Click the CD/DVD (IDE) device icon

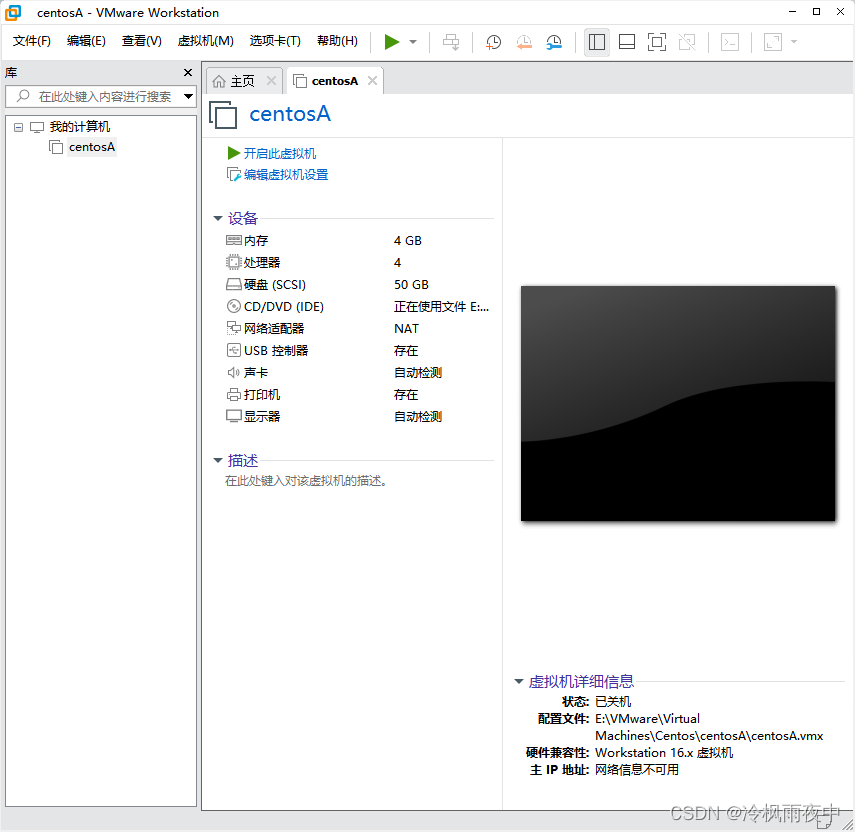click(x=233, y=306)
